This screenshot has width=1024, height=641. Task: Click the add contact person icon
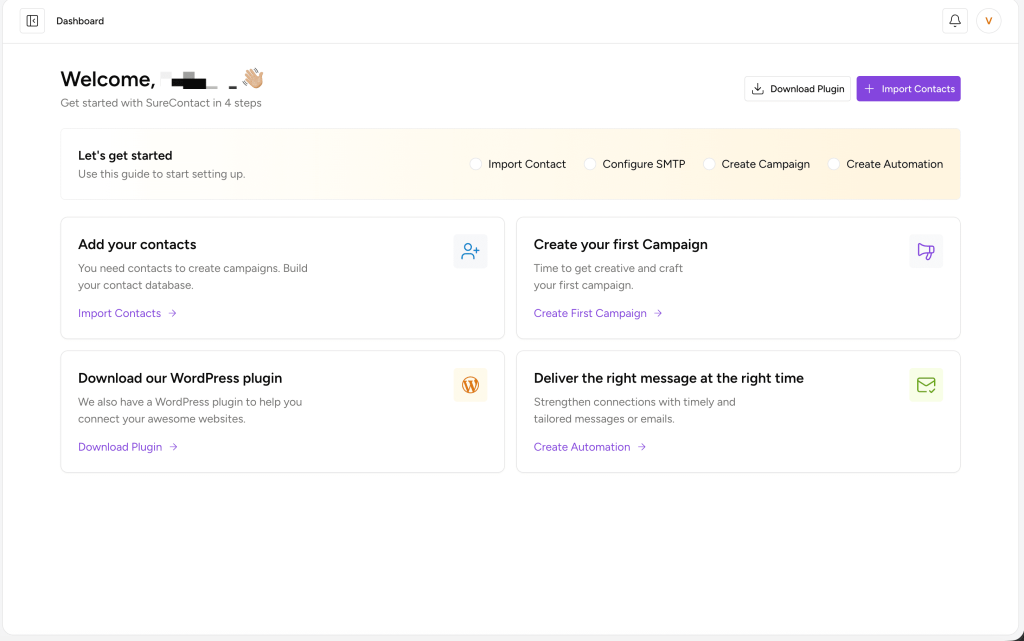pyautogui.click(x=470, y=252)
